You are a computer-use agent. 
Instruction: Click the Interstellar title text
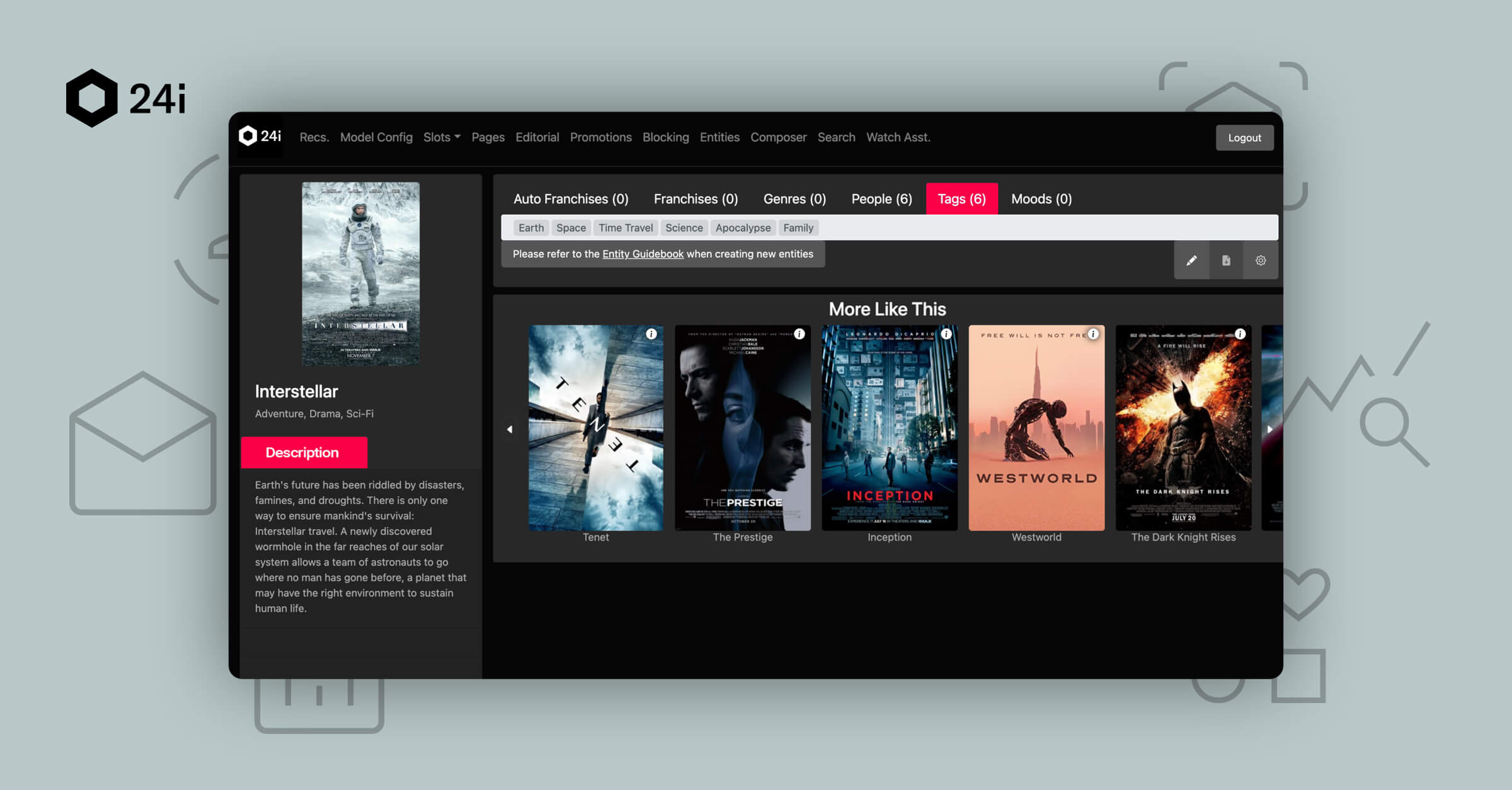(296, 392)
